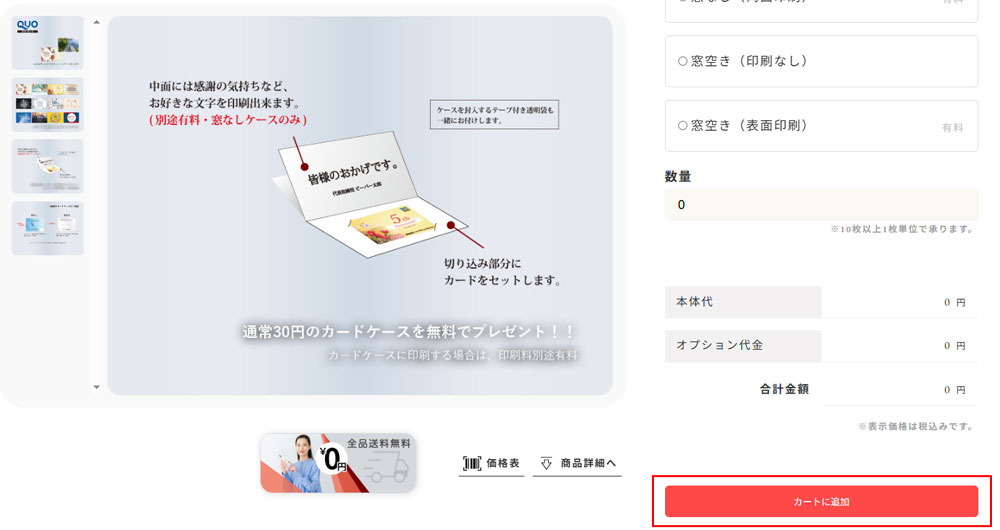Select 窓空き（印刷なし） radio option

(682, 61)
